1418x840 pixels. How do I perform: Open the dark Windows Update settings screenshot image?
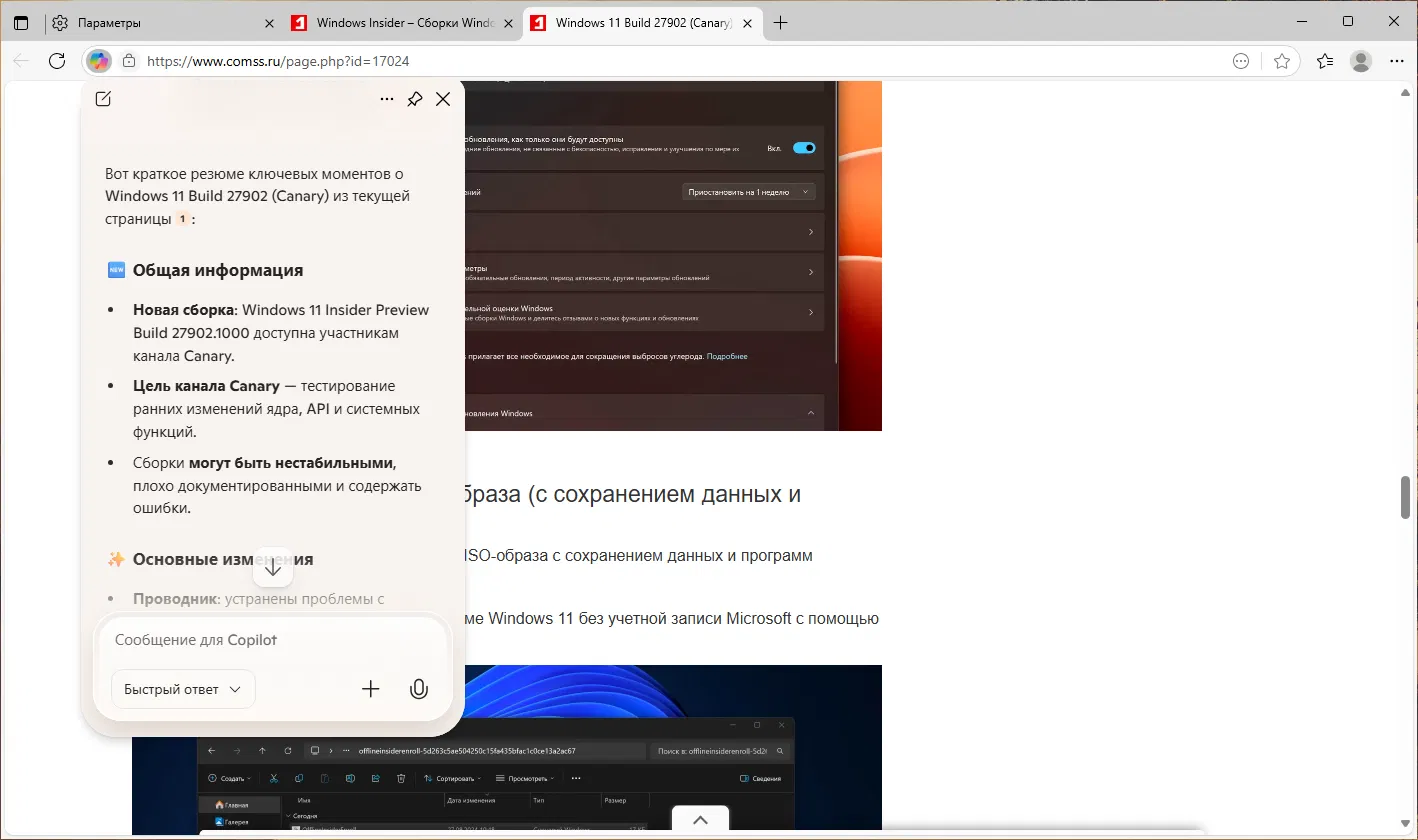673,256
